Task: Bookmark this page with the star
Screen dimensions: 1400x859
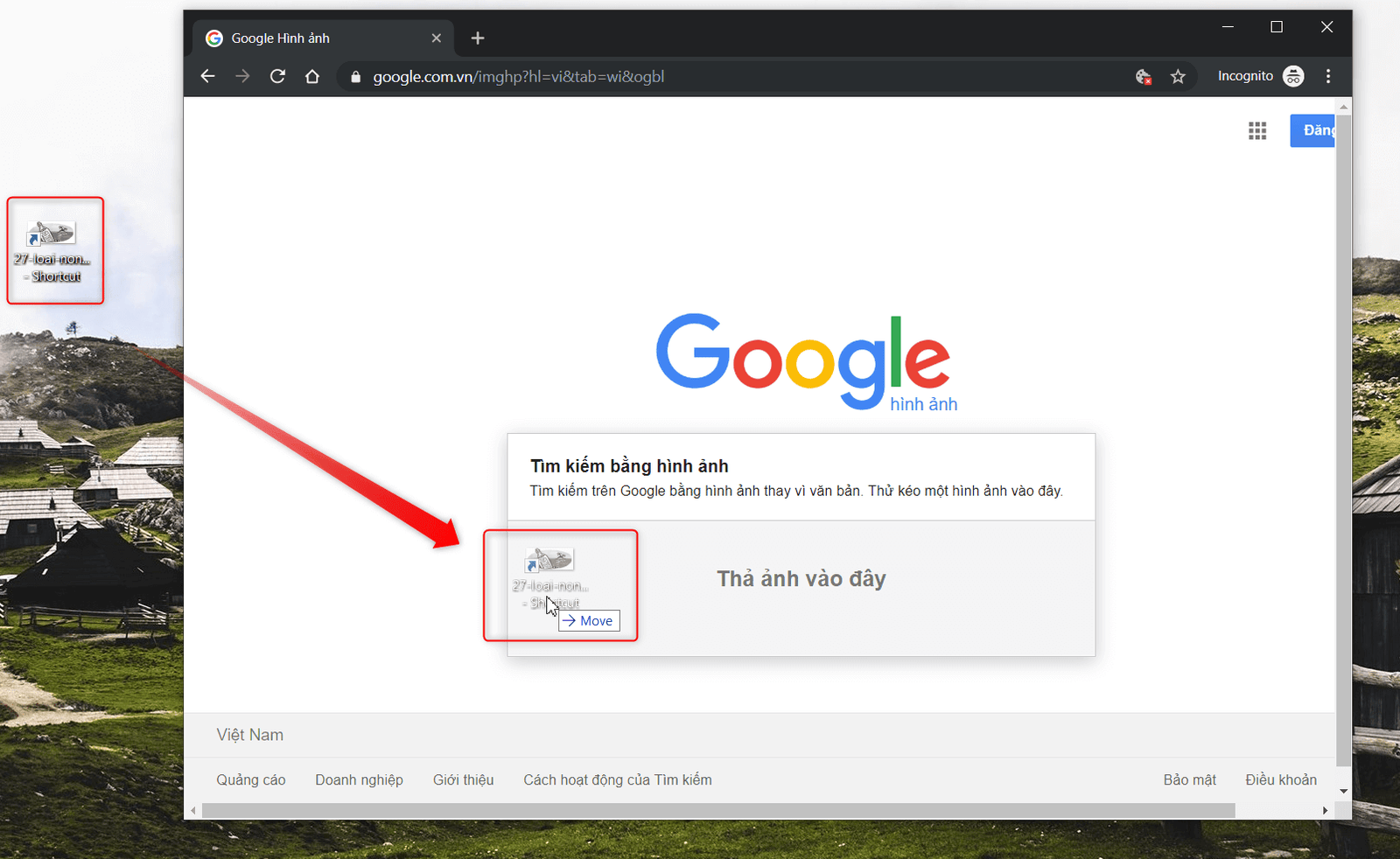Action: coord(1178,77)
